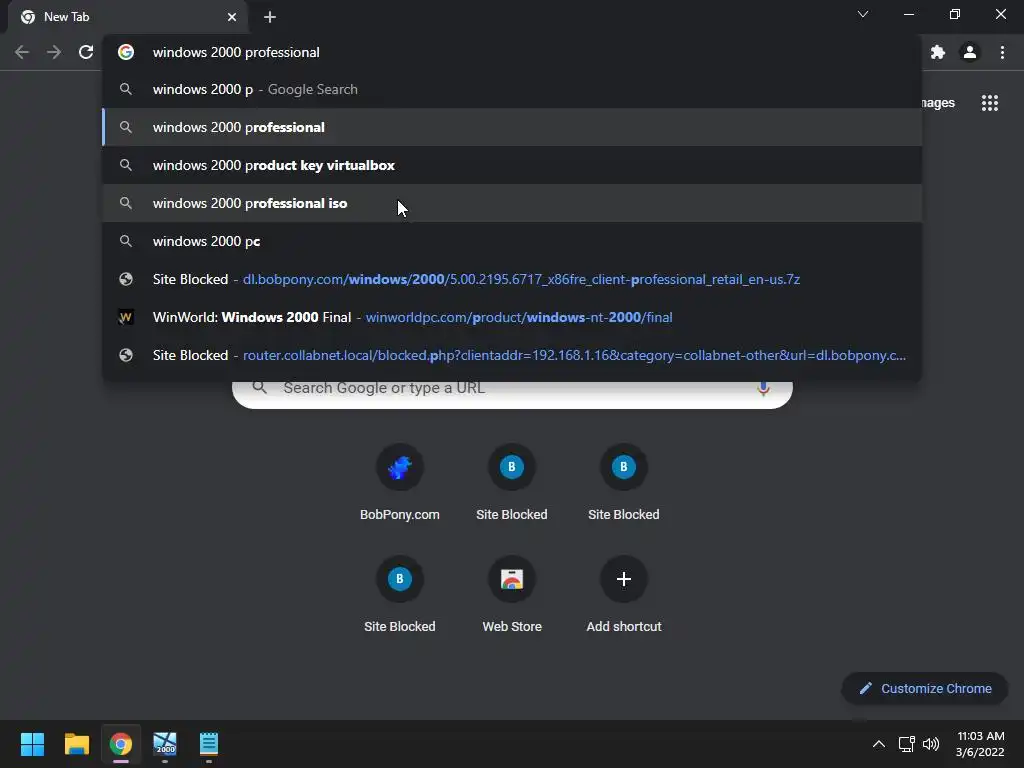The image size is (1024, 768).
Task: Select the New Tab tab
Action: point(127,17)
